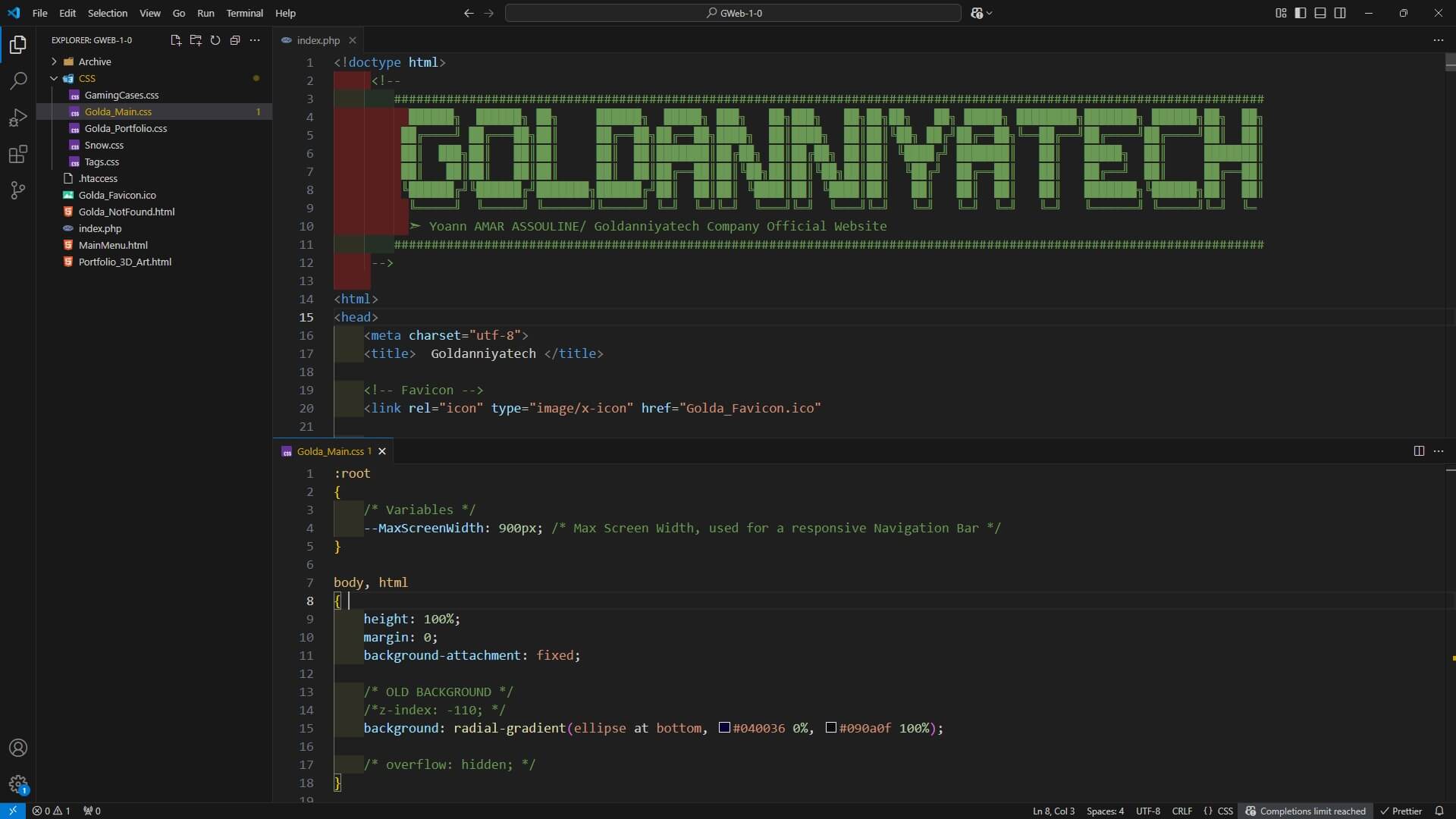This screenshot has height=819, width=1456.
Task: Open the remote window indicator
Action: tap(11, 811)
